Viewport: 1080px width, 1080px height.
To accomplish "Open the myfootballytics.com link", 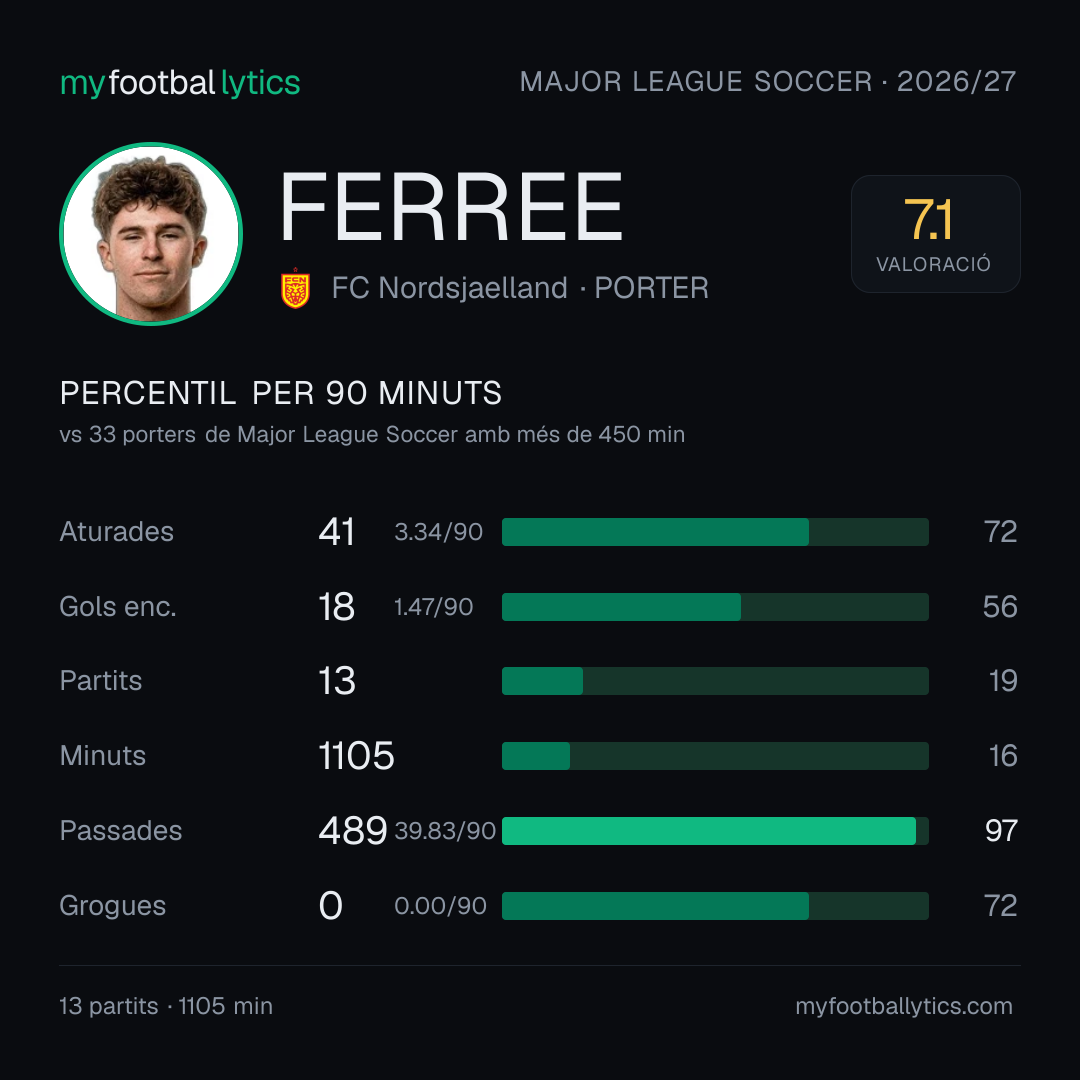I will [x=904, y=1006].
